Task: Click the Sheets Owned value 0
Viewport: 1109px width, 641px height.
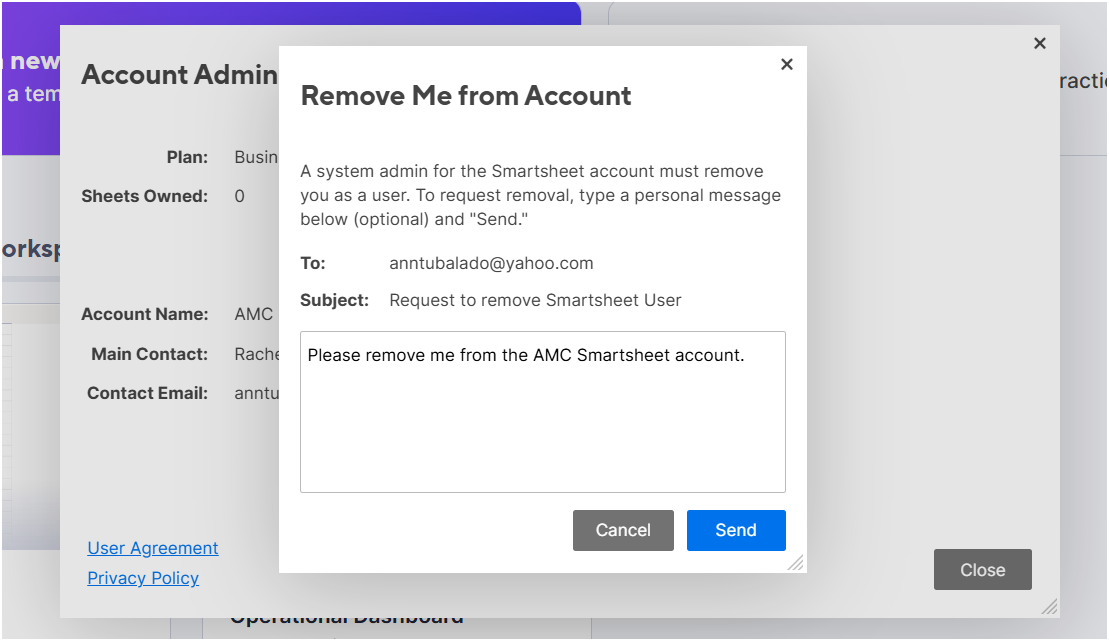Action: pyautogui.click(x=240, y=196)
